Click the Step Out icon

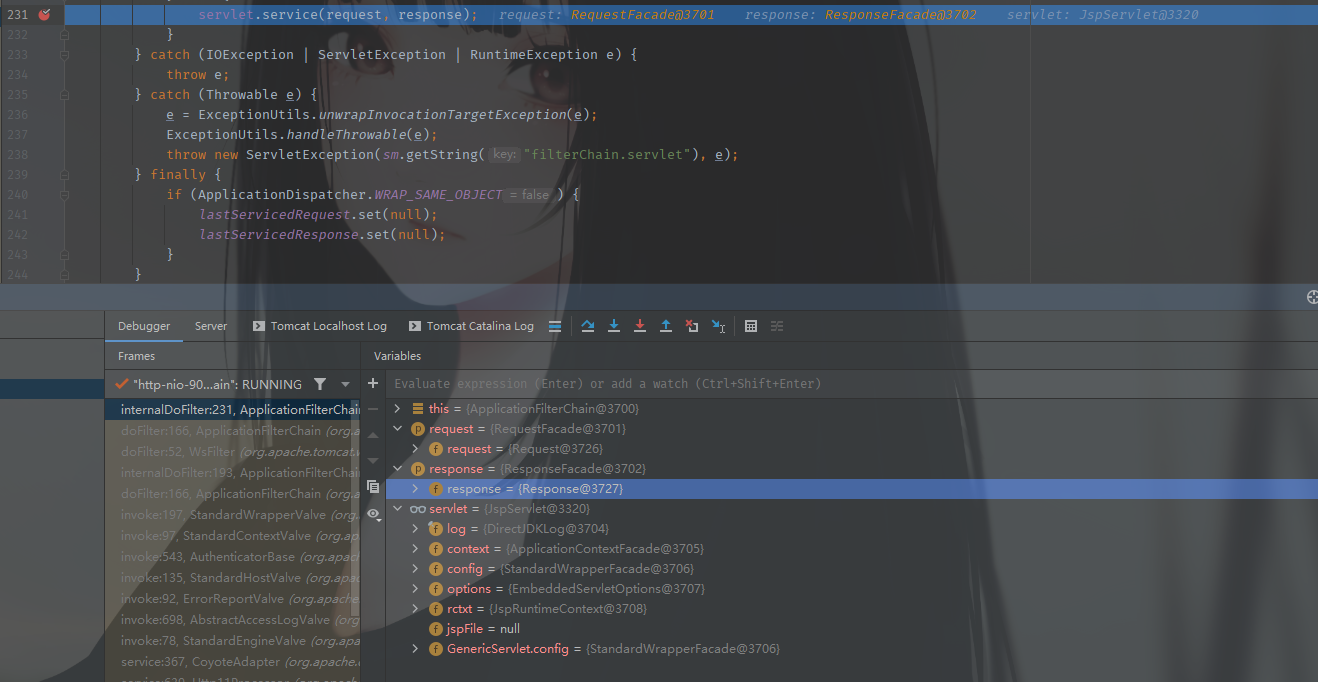click(666, 326)
